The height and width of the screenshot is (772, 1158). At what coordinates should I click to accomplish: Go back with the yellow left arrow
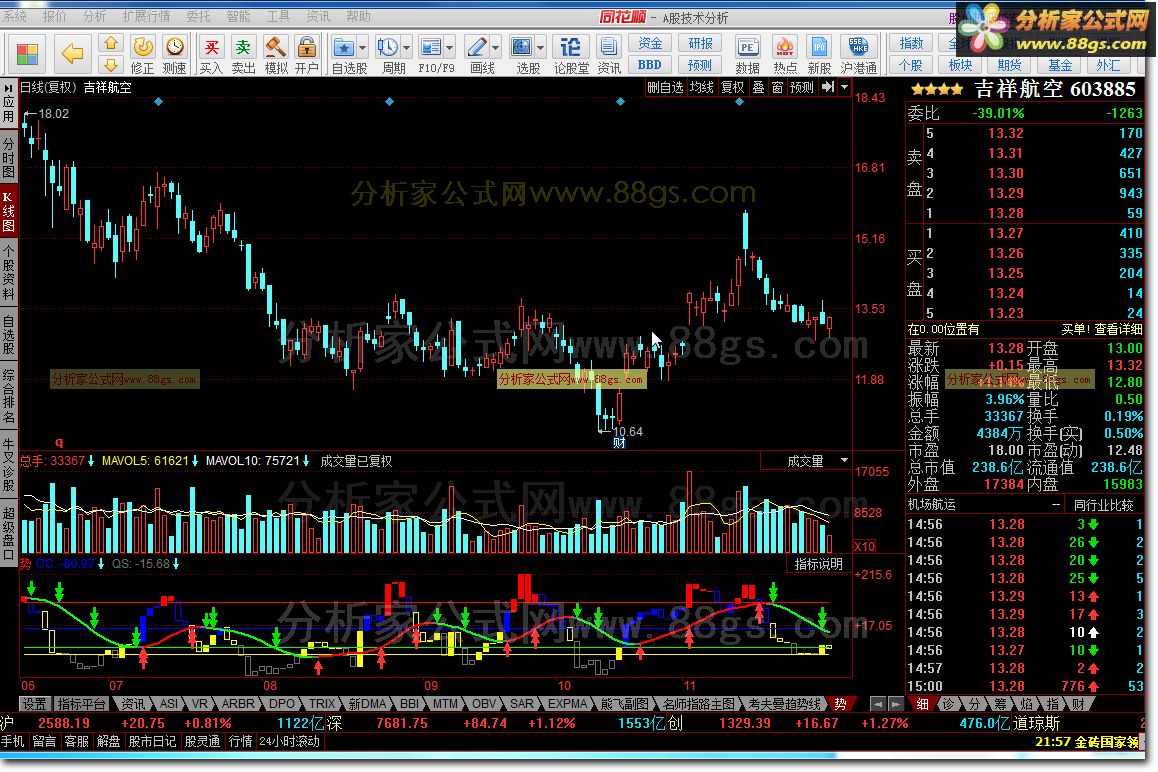(72, 53)
